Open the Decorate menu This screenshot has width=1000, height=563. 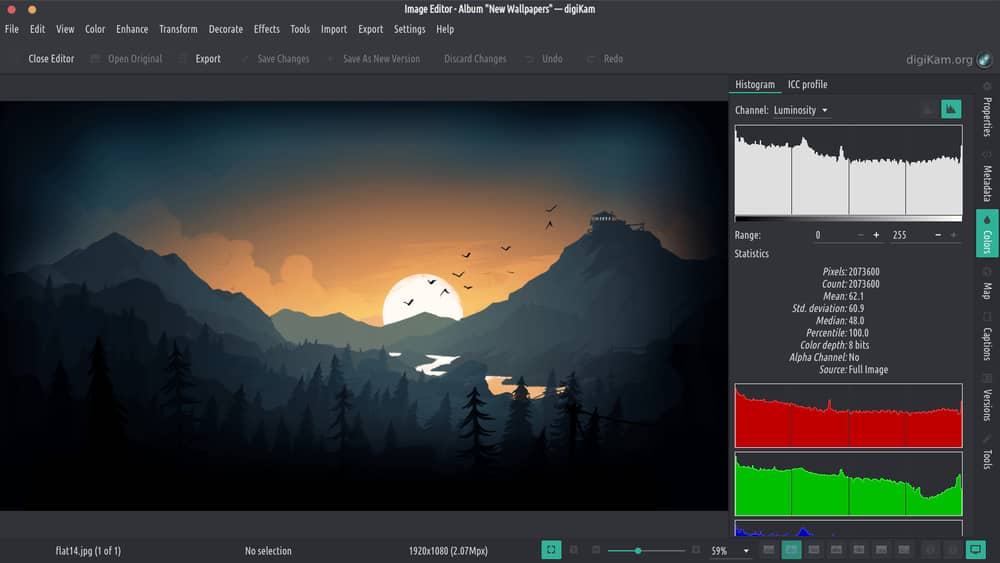click(226, 29)
